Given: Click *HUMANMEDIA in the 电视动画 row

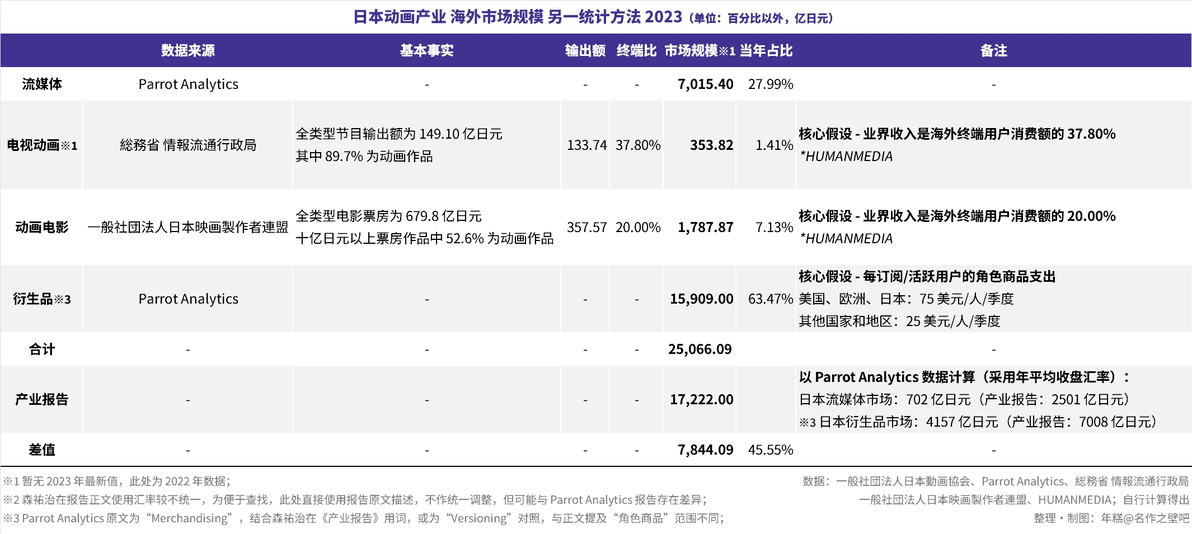Looking at the screenshot, I should [x=845, y=156].
